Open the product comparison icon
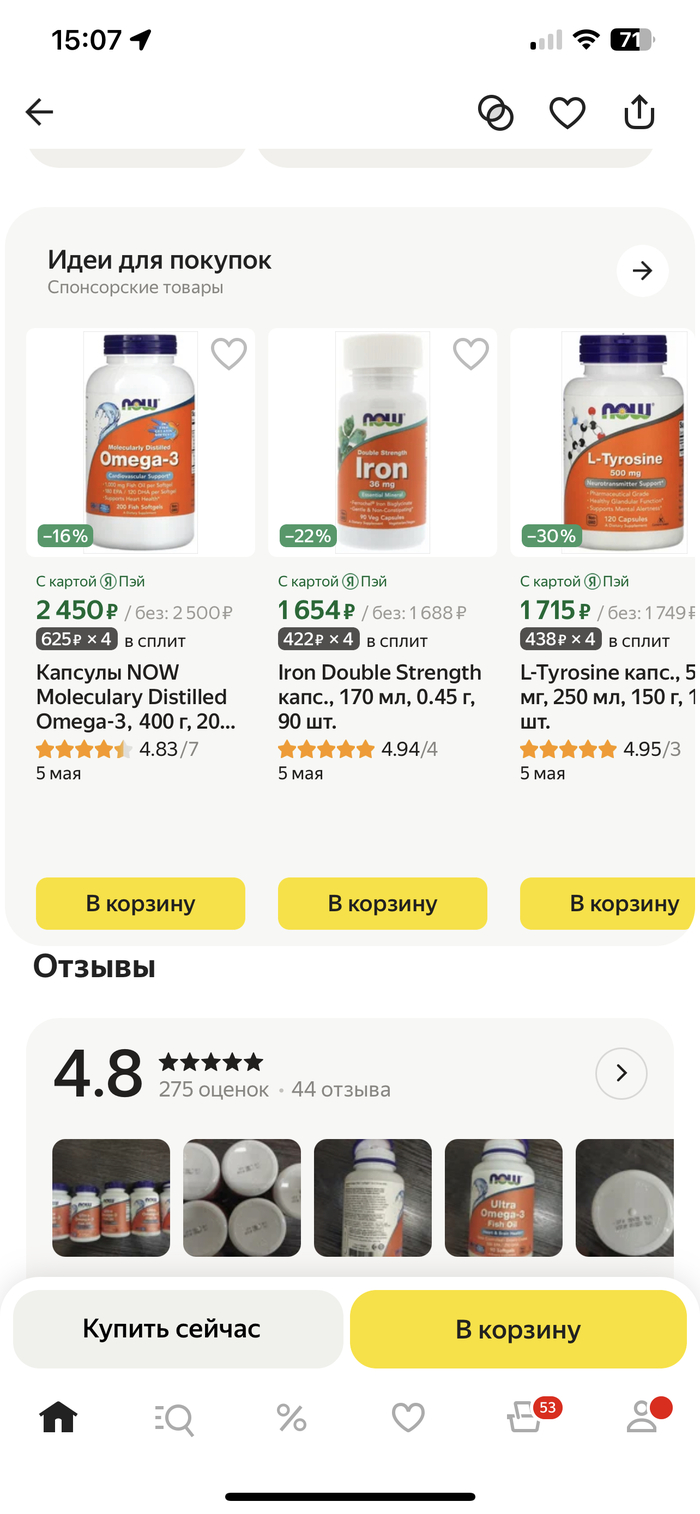This screenshot has height=1514, width=700. [x=495, y=112]
